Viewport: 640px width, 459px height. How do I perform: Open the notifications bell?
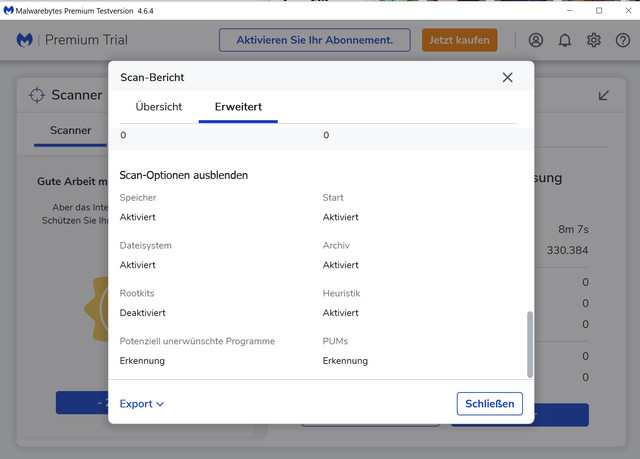[565, 40]
